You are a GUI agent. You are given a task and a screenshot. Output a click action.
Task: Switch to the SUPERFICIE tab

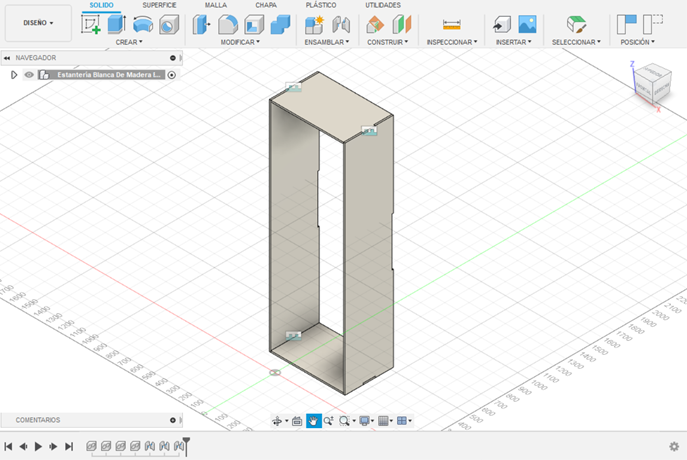click(x=159, y=5)
